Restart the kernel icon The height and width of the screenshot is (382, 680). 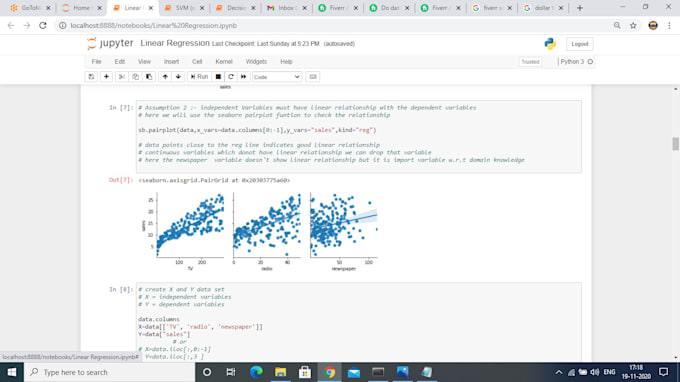pos(231,77)
